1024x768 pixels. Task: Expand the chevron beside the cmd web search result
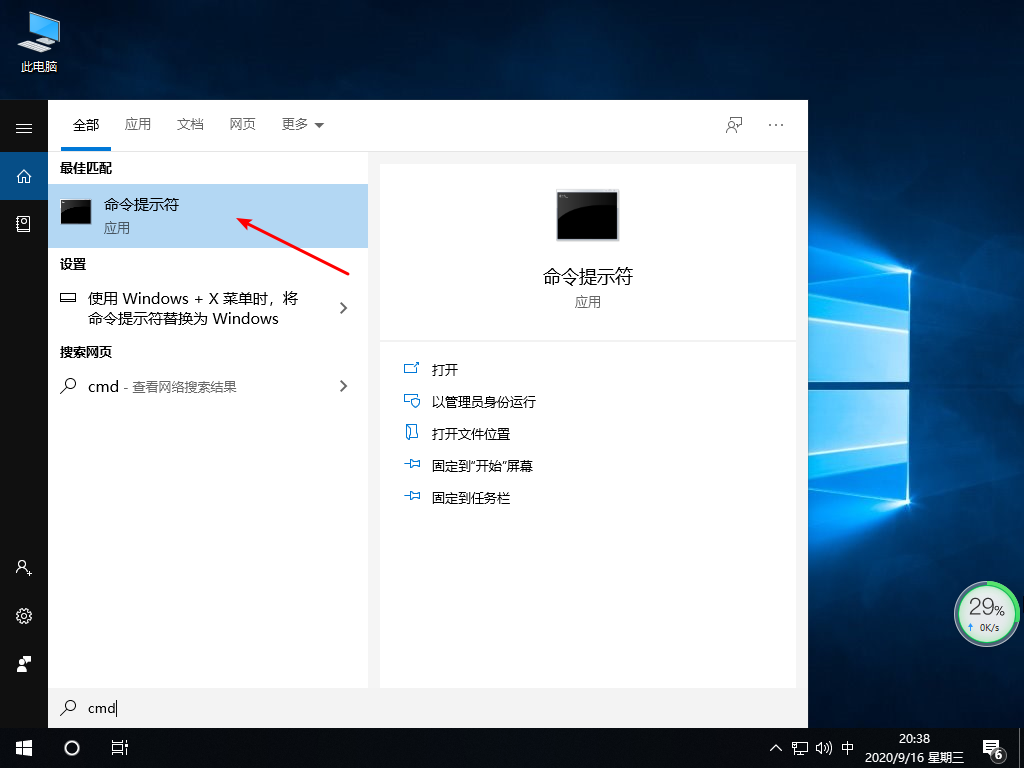point(343,386)
